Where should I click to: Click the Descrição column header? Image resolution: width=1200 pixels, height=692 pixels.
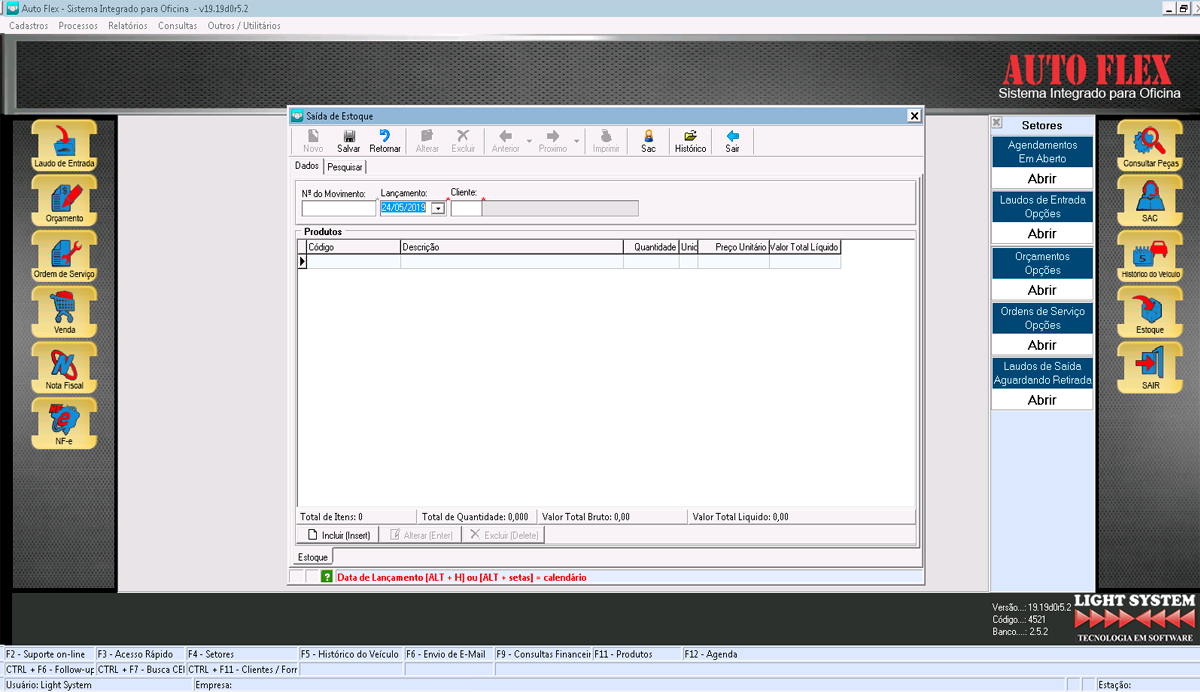511,246
